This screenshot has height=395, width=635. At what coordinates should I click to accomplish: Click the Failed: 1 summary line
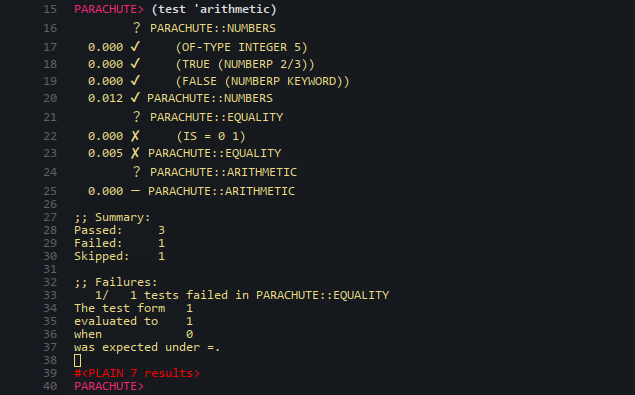[x=119, y=243]
